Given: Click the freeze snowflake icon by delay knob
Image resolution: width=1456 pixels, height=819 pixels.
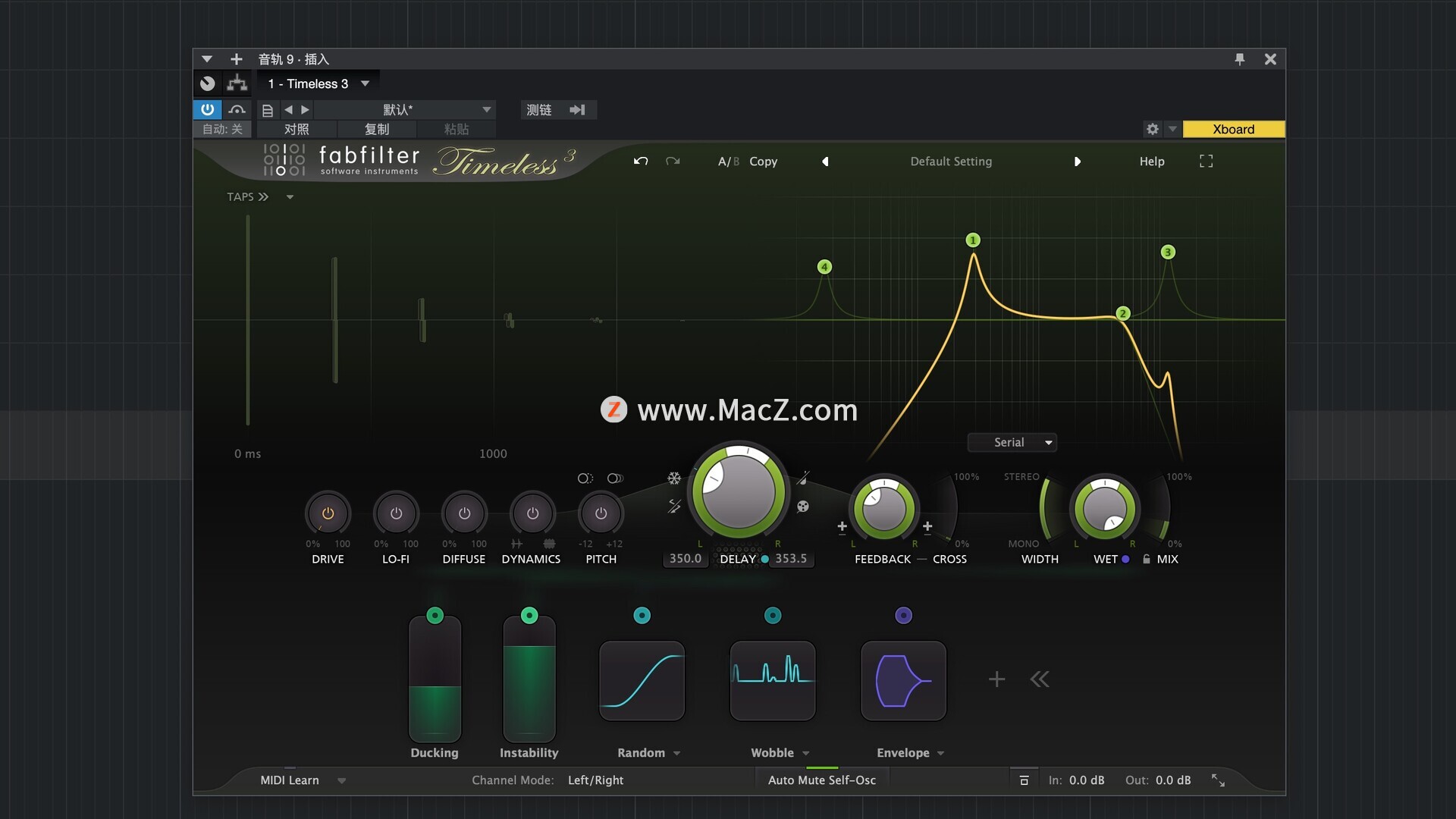Looking at the screenshot, I should click(x=673, y=478).
